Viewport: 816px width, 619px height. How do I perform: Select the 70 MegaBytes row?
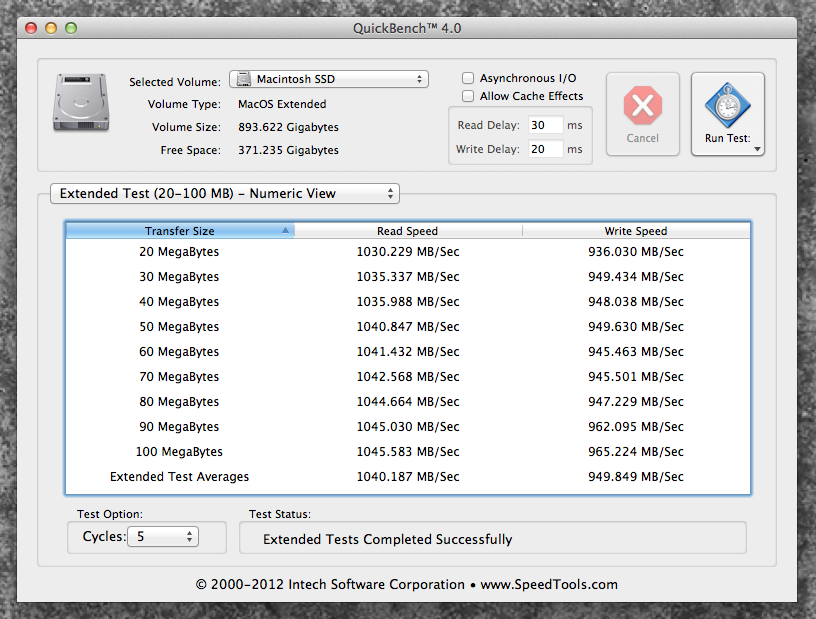[408, 376]
